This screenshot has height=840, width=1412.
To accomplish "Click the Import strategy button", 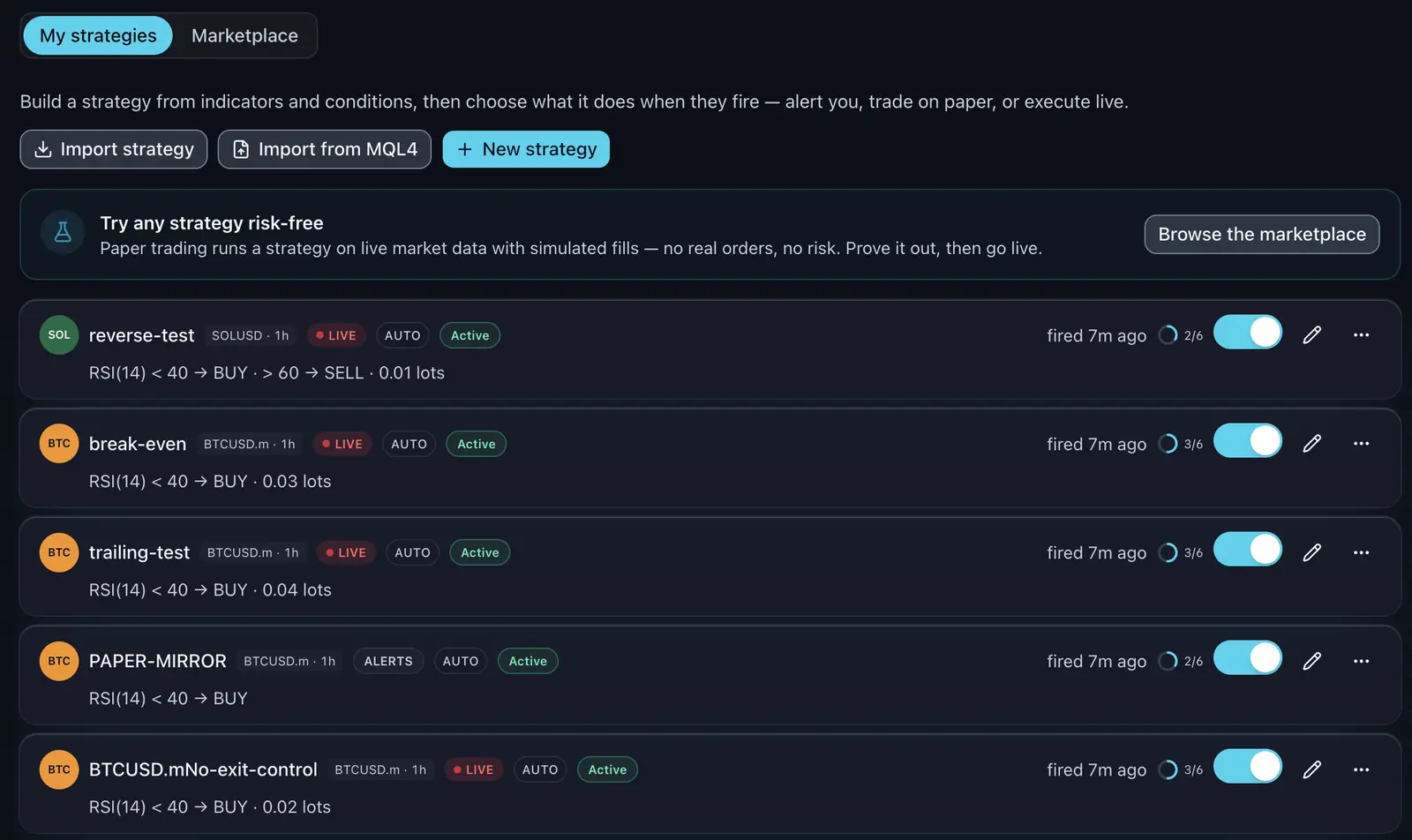I will click(x=114, y=149).
